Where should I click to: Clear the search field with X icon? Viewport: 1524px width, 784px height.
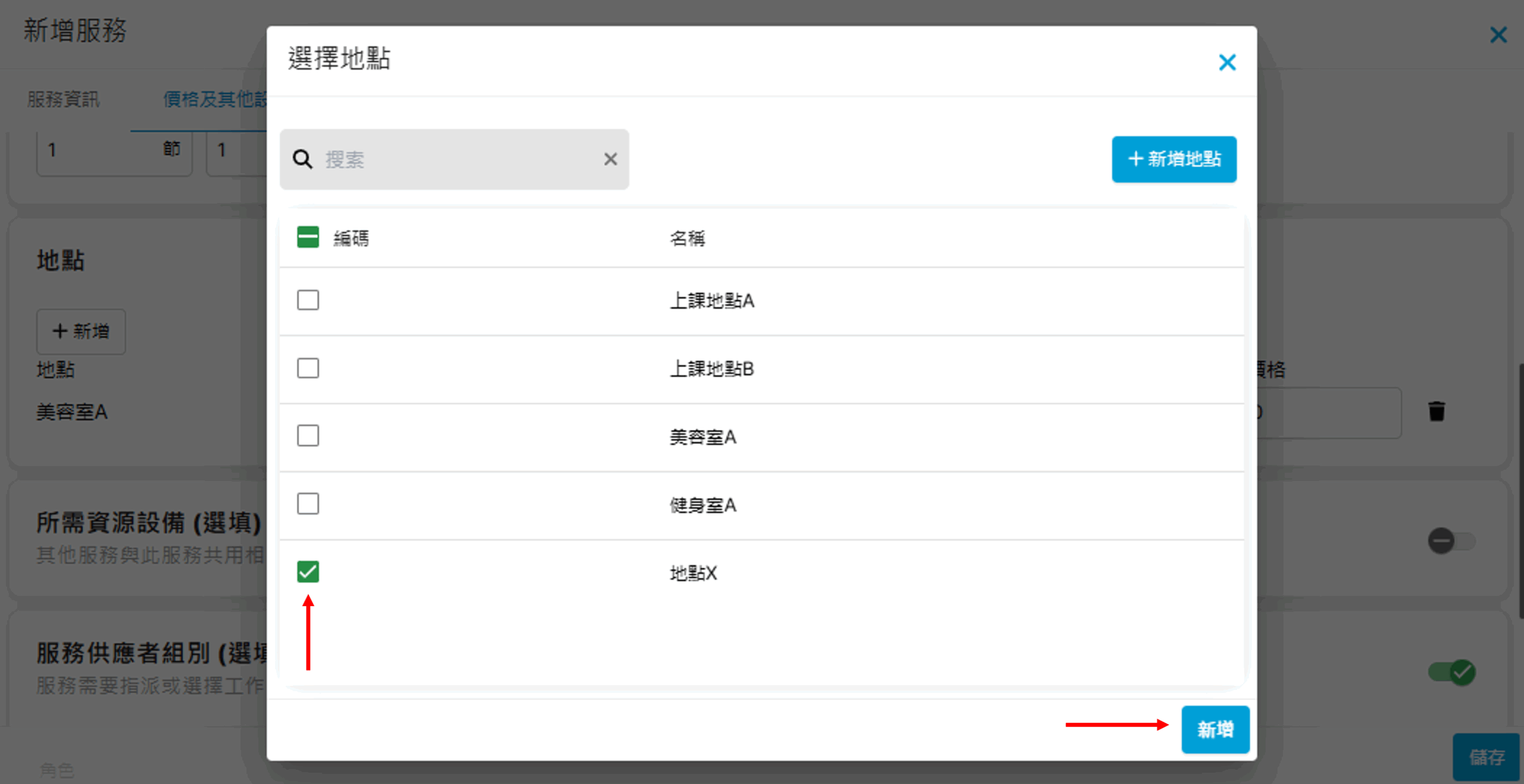610,160
